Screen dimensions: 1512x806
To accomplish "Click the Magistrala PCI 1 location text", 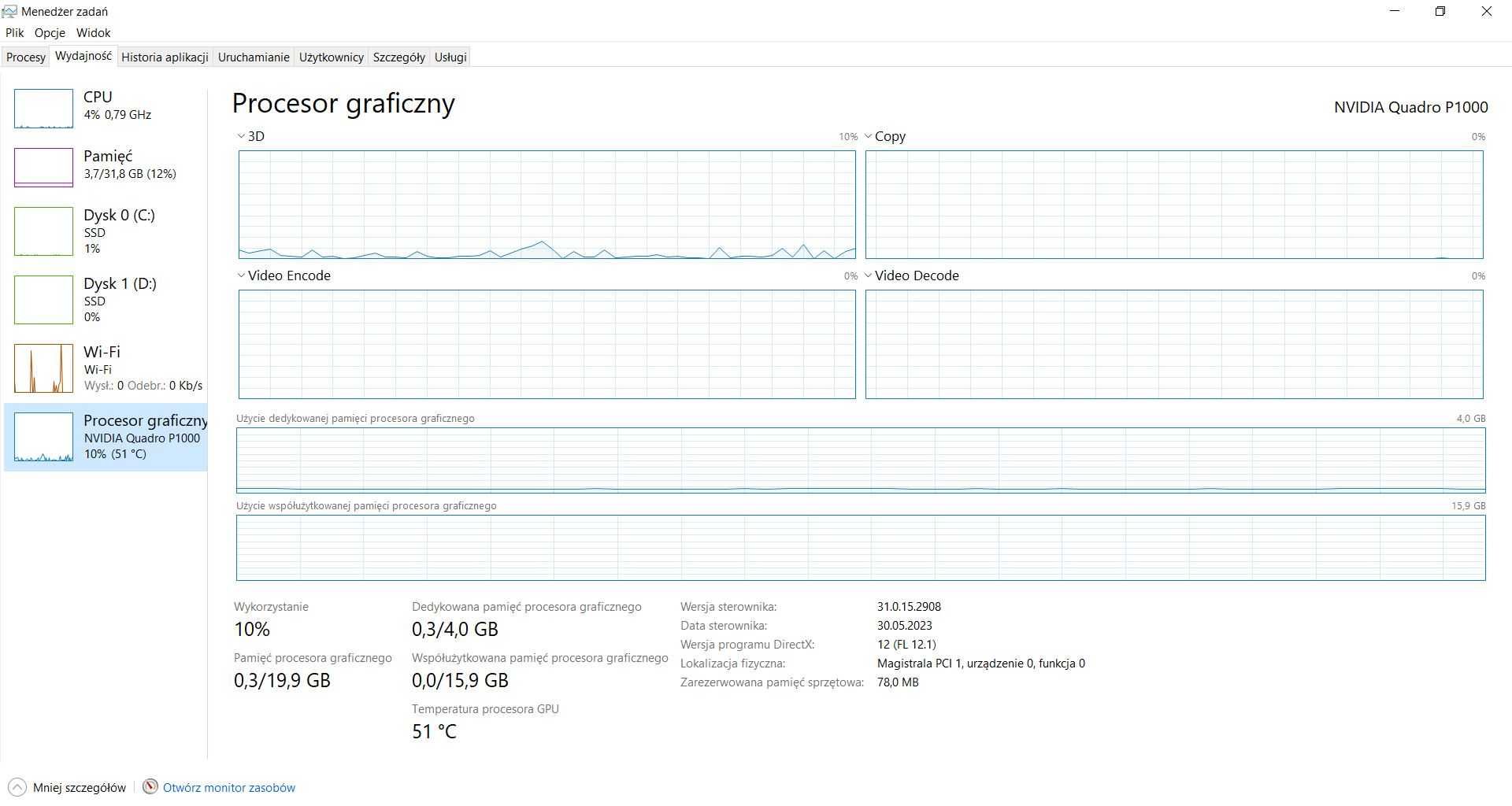I will pos(981,664).
